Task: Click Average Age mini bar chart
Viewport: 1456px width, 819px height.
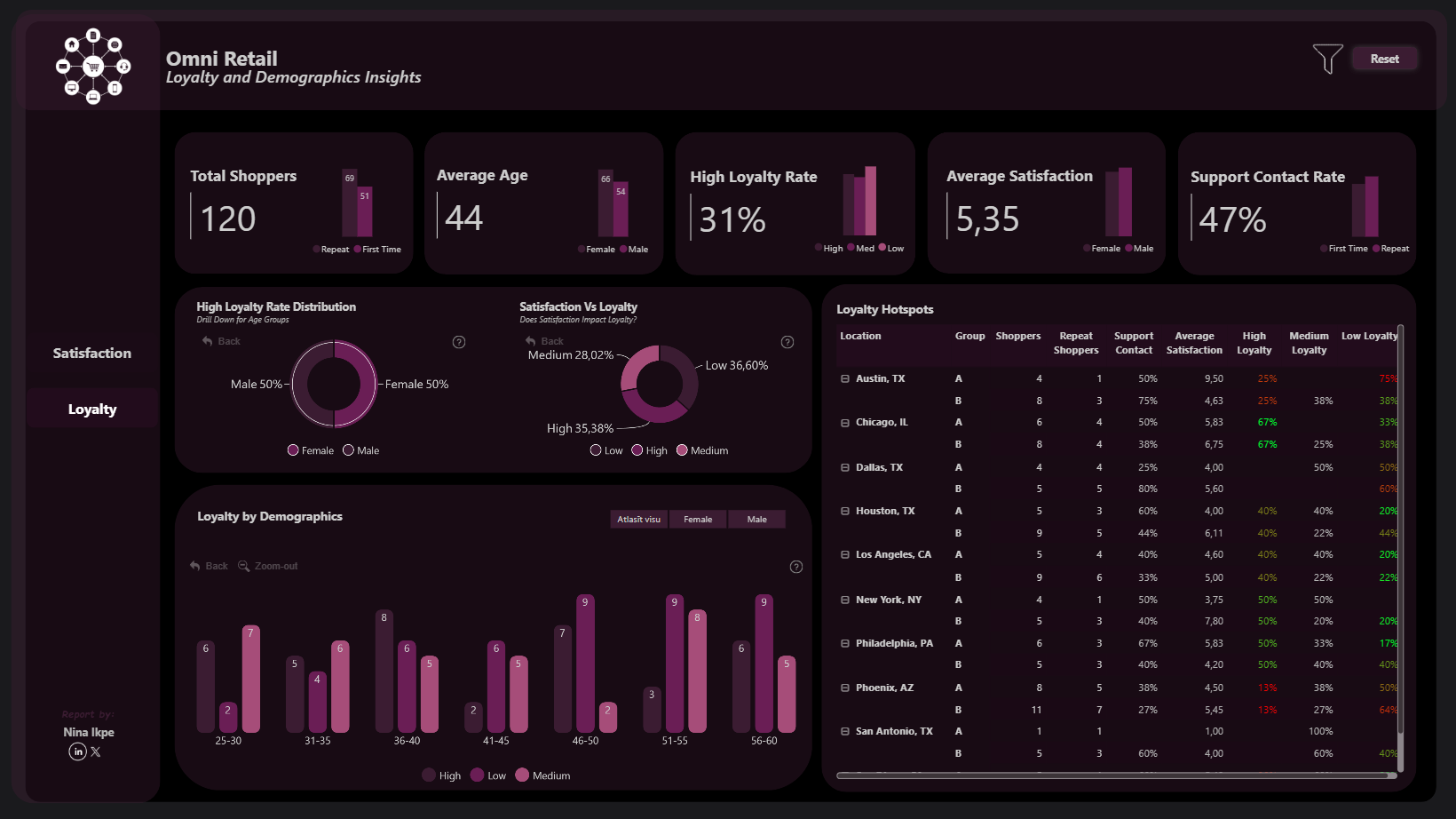Action: coord(613,203)
